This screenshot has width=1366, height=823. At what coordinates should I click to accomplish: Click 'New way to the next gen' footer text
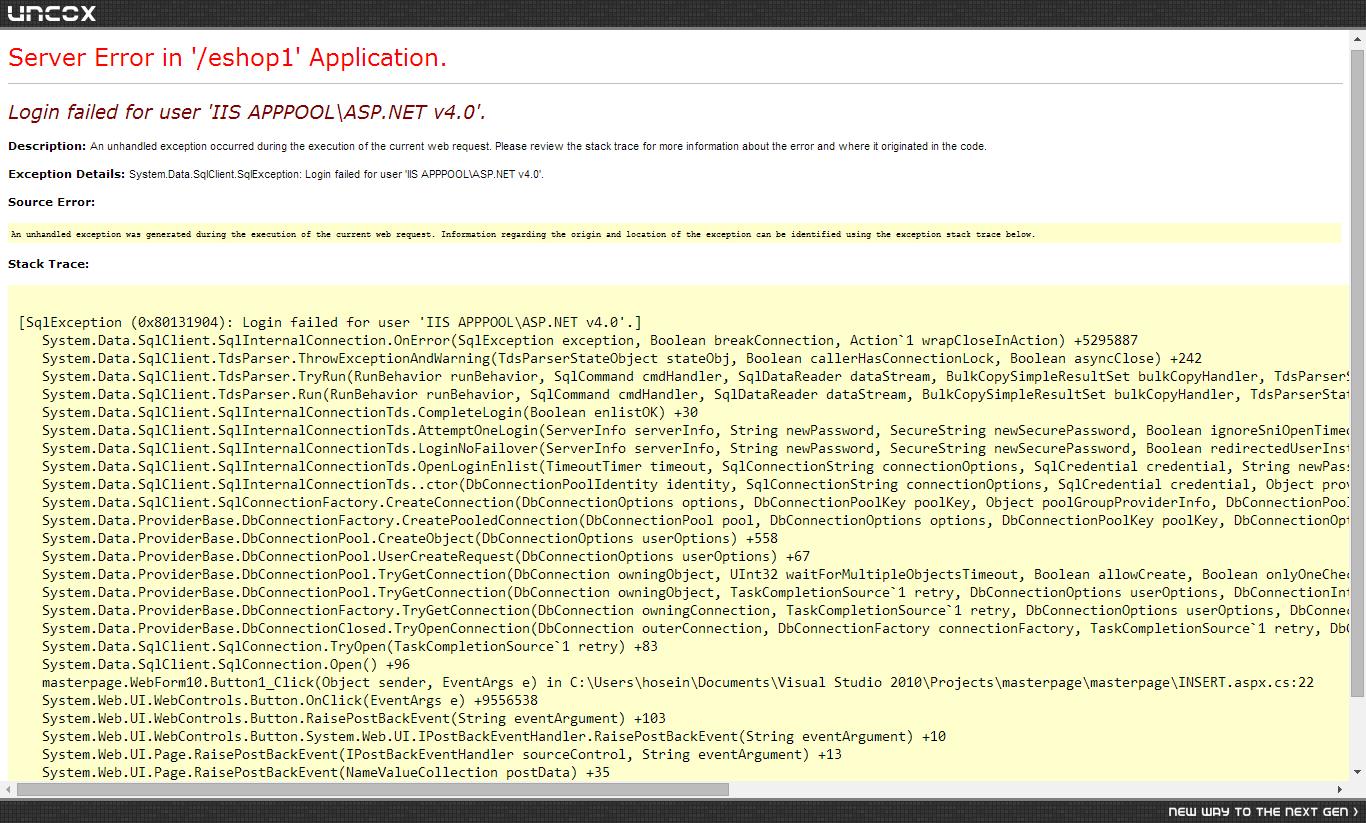1264,811
